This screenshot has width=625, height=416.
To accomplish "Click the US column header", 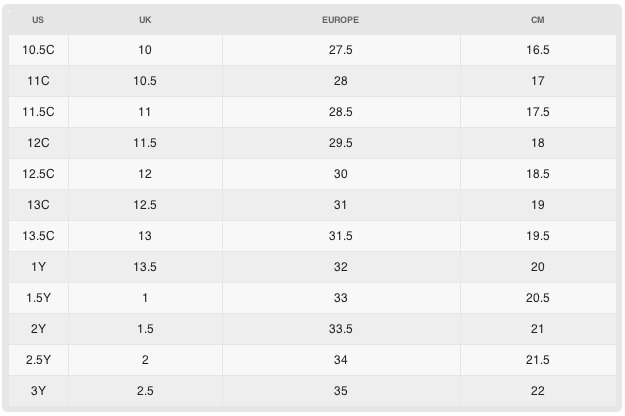I will (x=38, y=20).
